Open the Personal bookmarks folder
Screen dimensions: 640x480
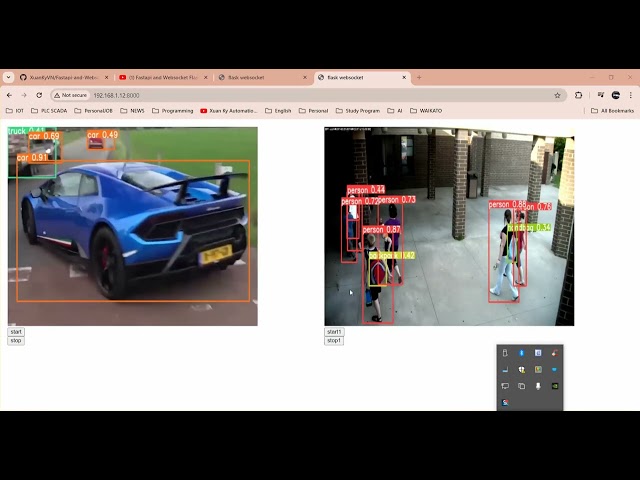click(313, 111)
